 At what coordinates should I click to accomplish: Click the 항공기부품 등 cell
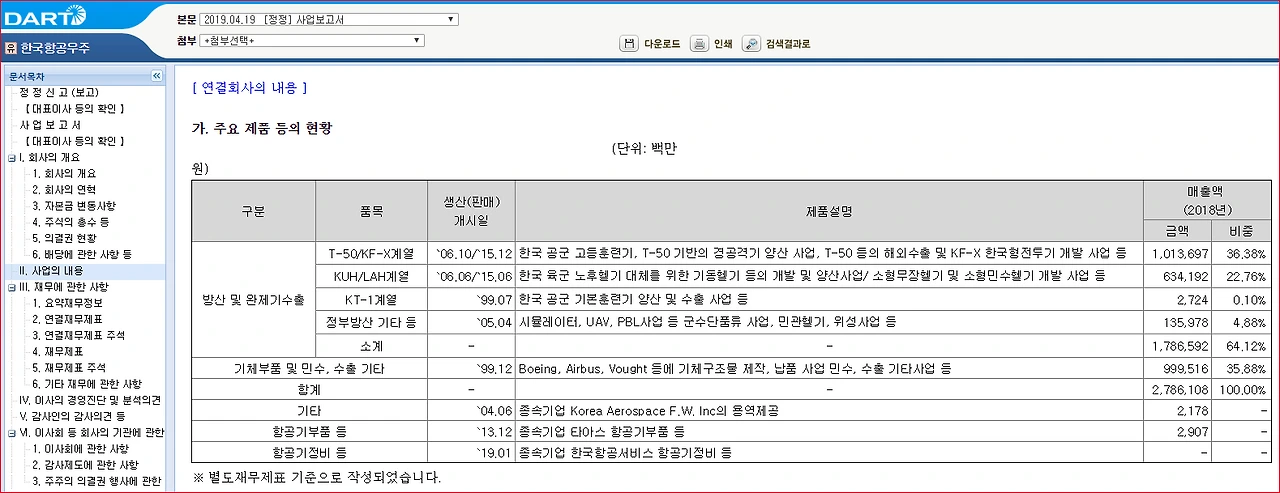pyautogui.click(x=309, y=431)
